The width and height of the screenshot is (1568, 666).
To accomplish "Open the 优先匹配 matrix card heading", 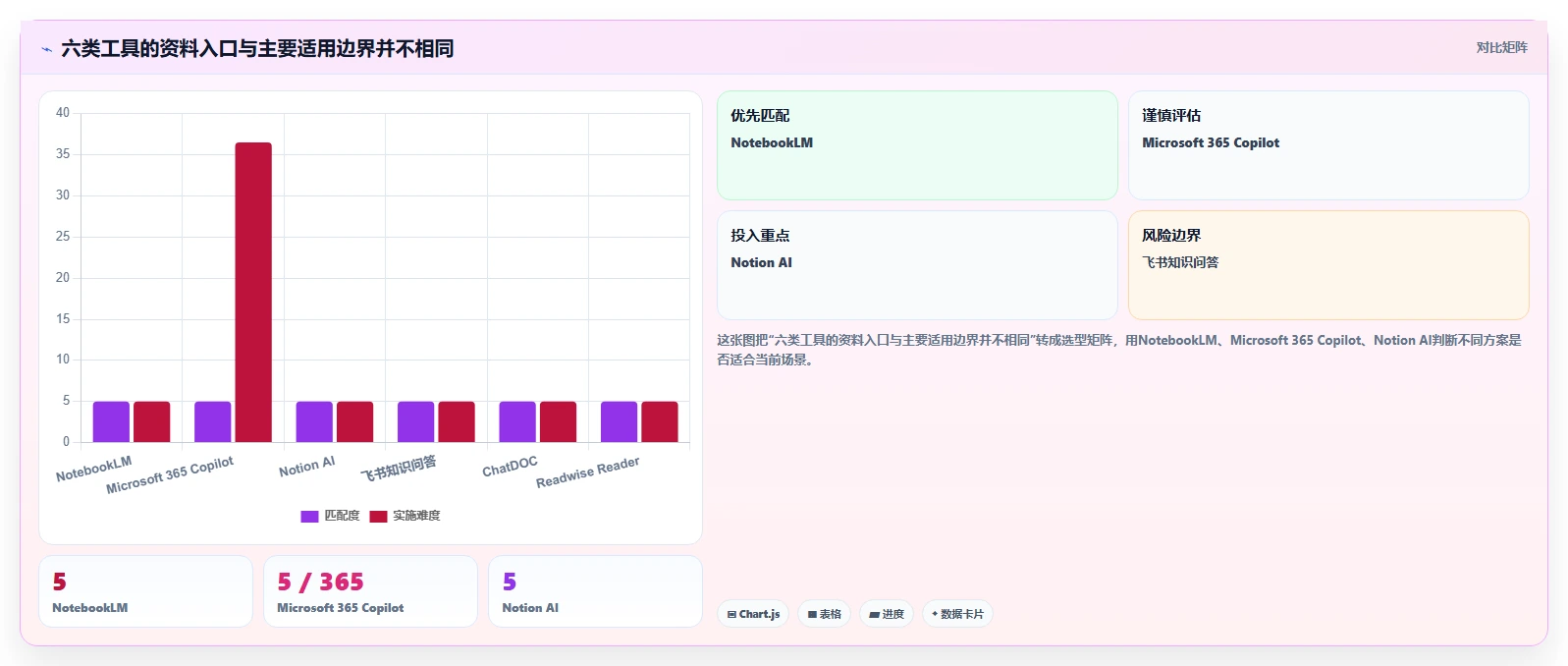I will click(760, 115).
